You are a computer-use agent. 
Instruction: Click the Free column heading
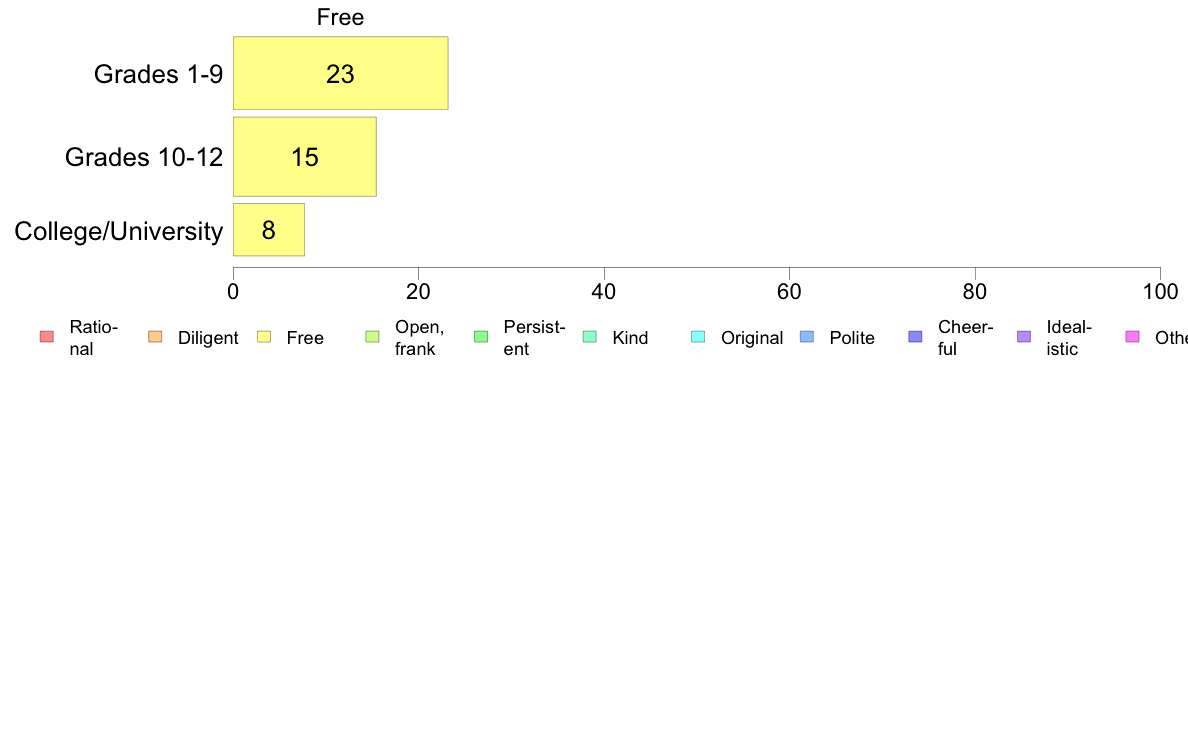(340, 17)
